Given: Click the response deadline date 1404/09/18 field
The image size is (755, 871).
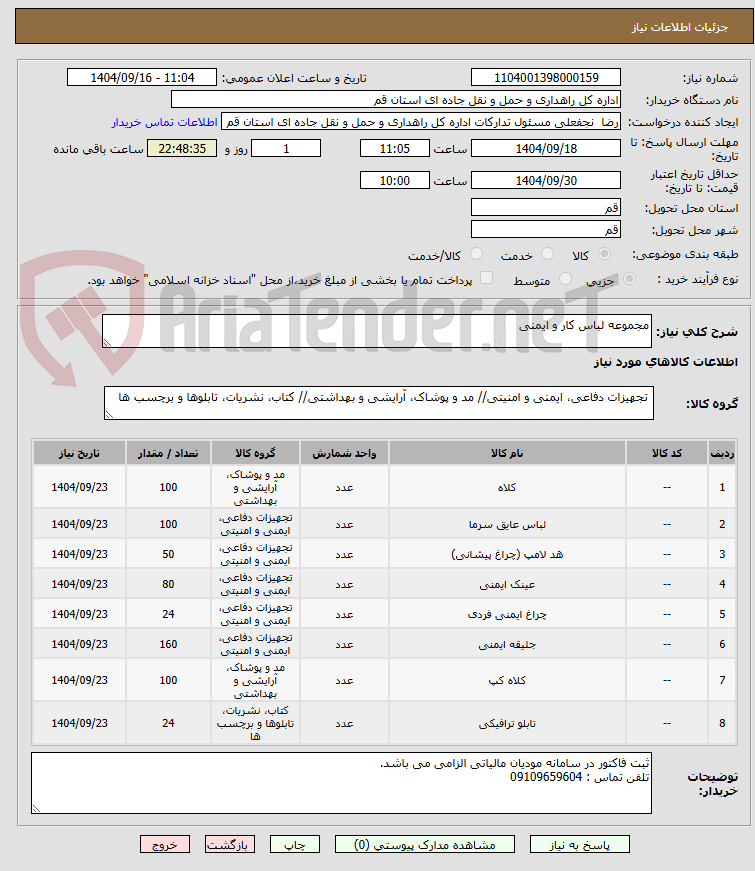Looking at the screenshot, I should [546, 148].
